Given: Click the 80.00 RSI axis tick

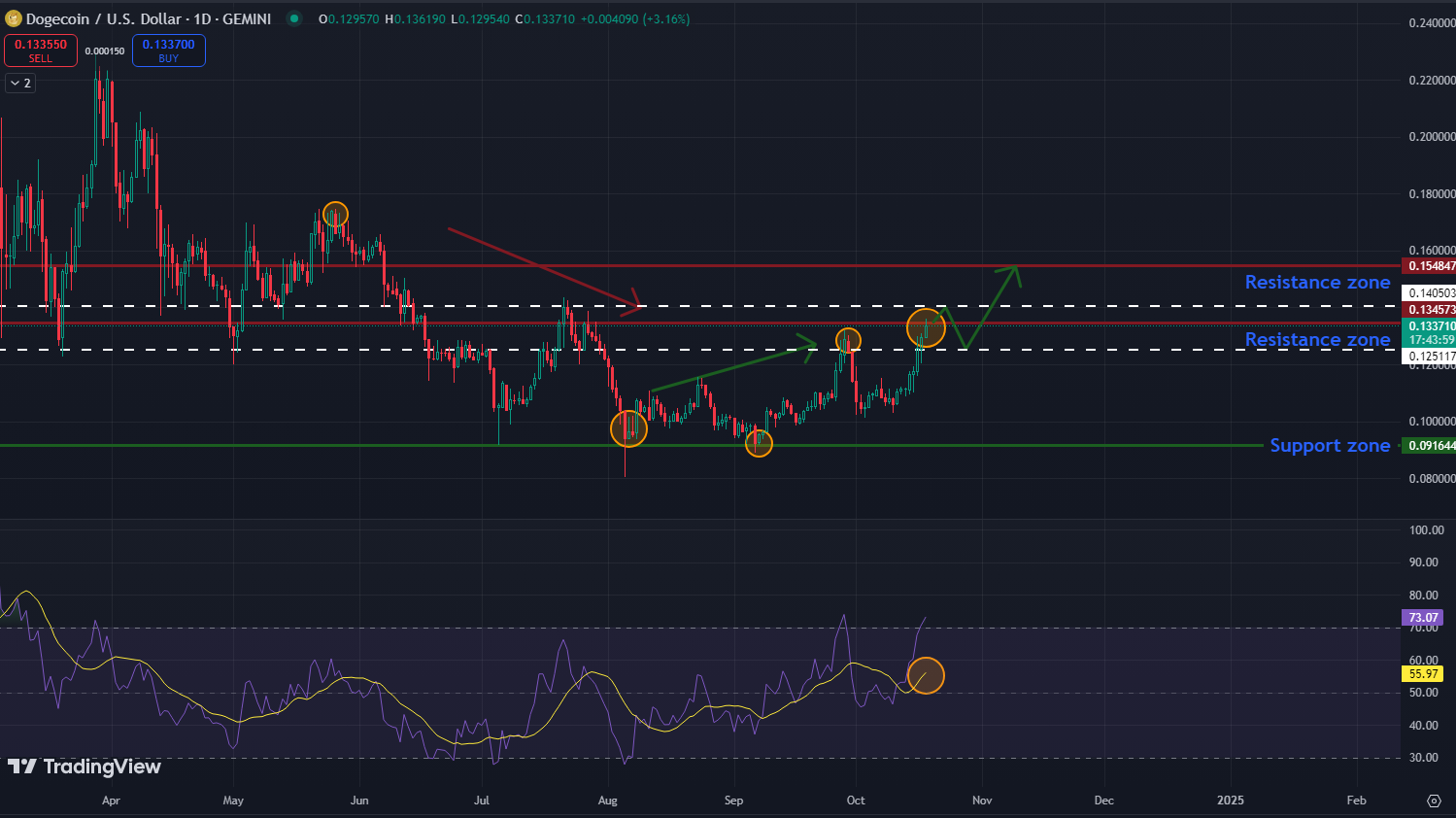Looking at the screenshot, I should 1424,596.
